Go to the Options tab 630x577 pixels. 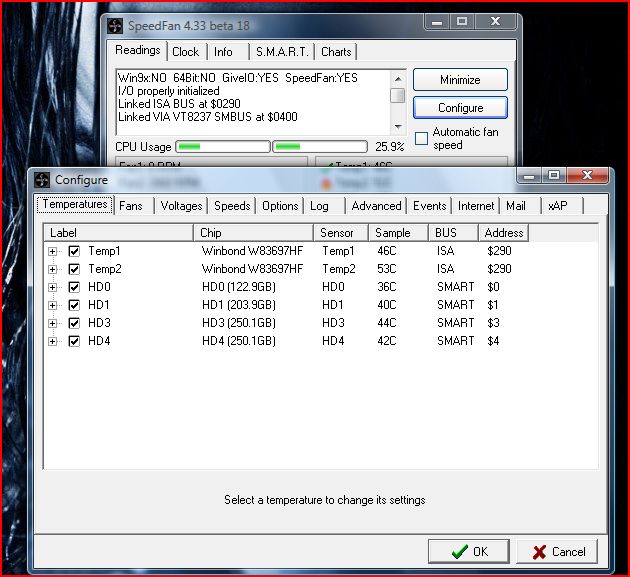(x=280, y=206)
